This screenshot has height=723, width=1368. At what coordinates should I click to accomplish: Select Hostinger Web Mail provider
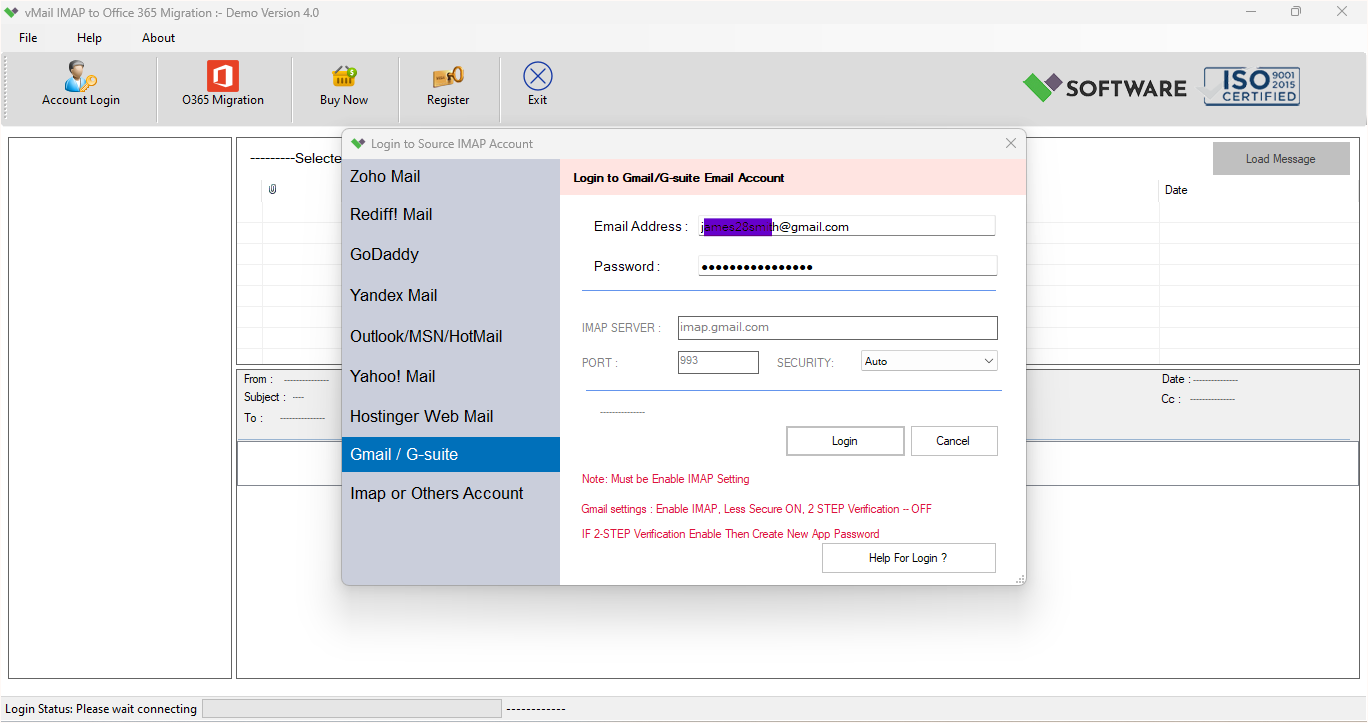click(x=451, y=416)
